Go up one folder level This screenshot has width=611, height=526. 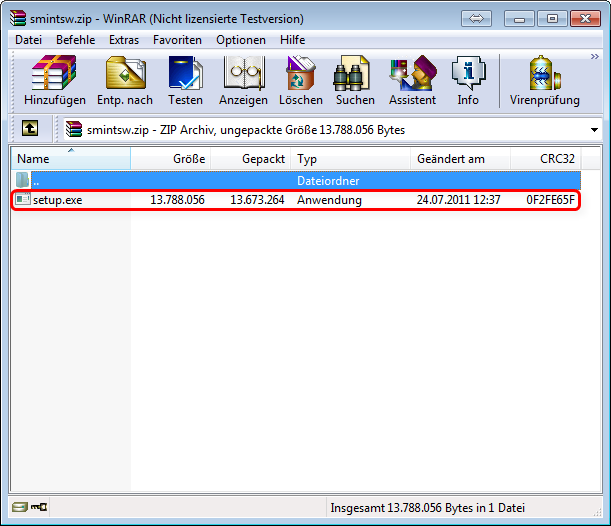click(30, 128)
